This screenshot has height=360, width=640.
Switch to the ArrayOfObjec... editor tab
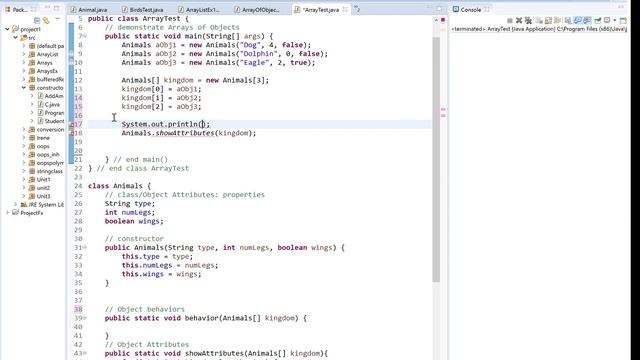click(257, 9)
